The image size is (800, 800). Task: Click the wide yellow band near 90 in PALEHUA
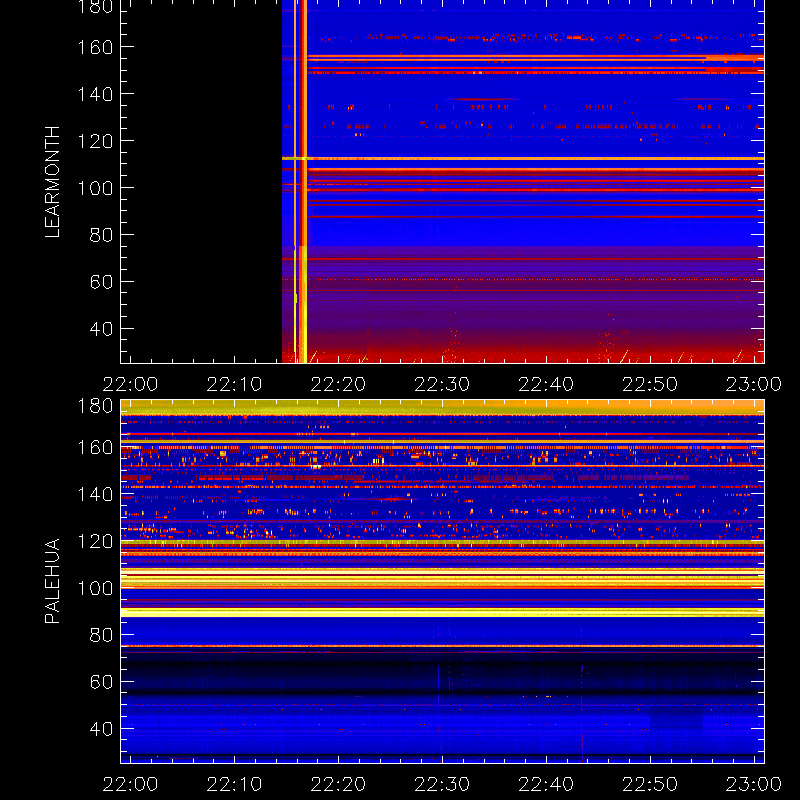click(x=442, y=612)
